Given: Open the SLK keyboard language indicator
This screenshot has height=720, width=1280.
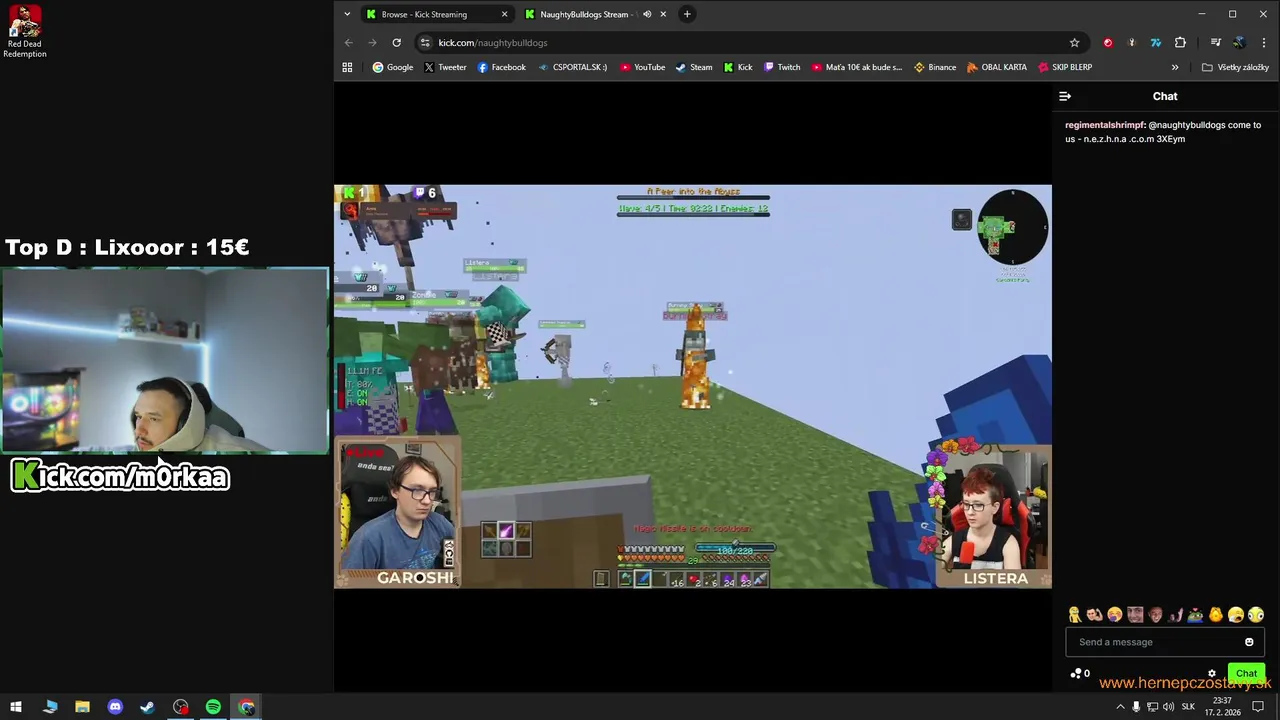Looking at the screenshot, I should (1188, 707).
